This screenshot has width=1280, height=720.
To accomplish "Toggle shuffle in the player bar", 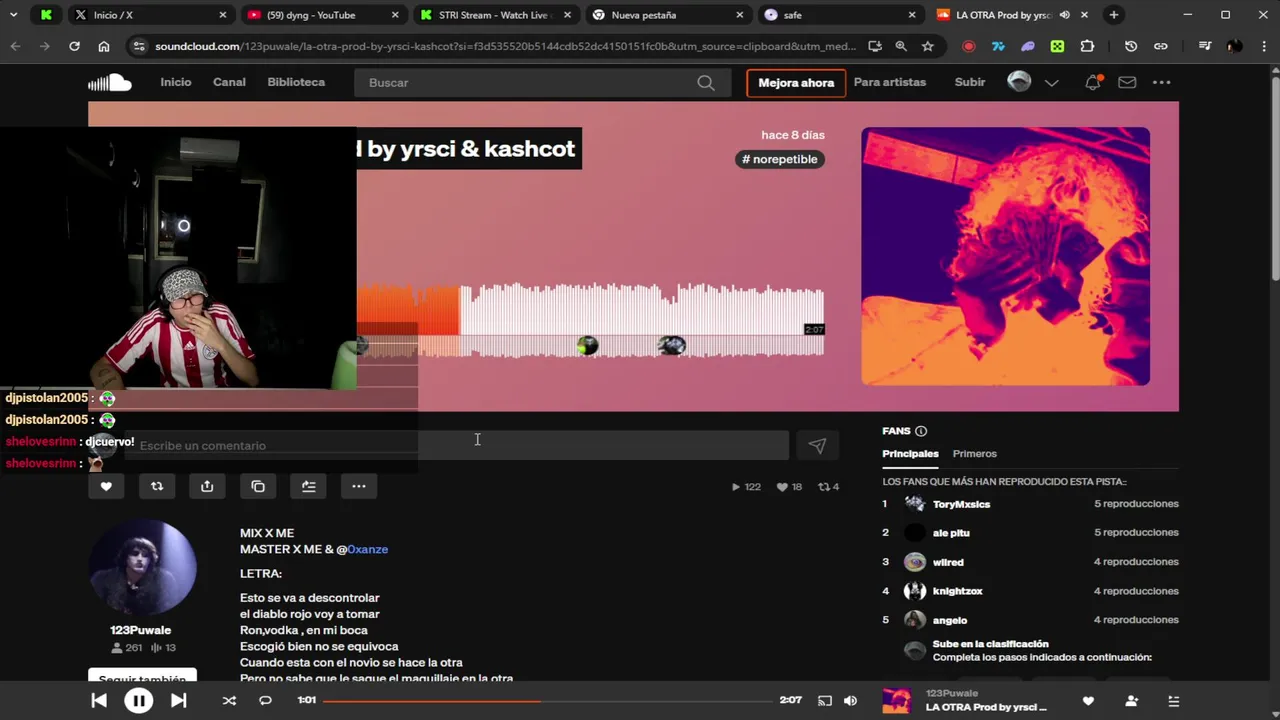I will point(229,701).
